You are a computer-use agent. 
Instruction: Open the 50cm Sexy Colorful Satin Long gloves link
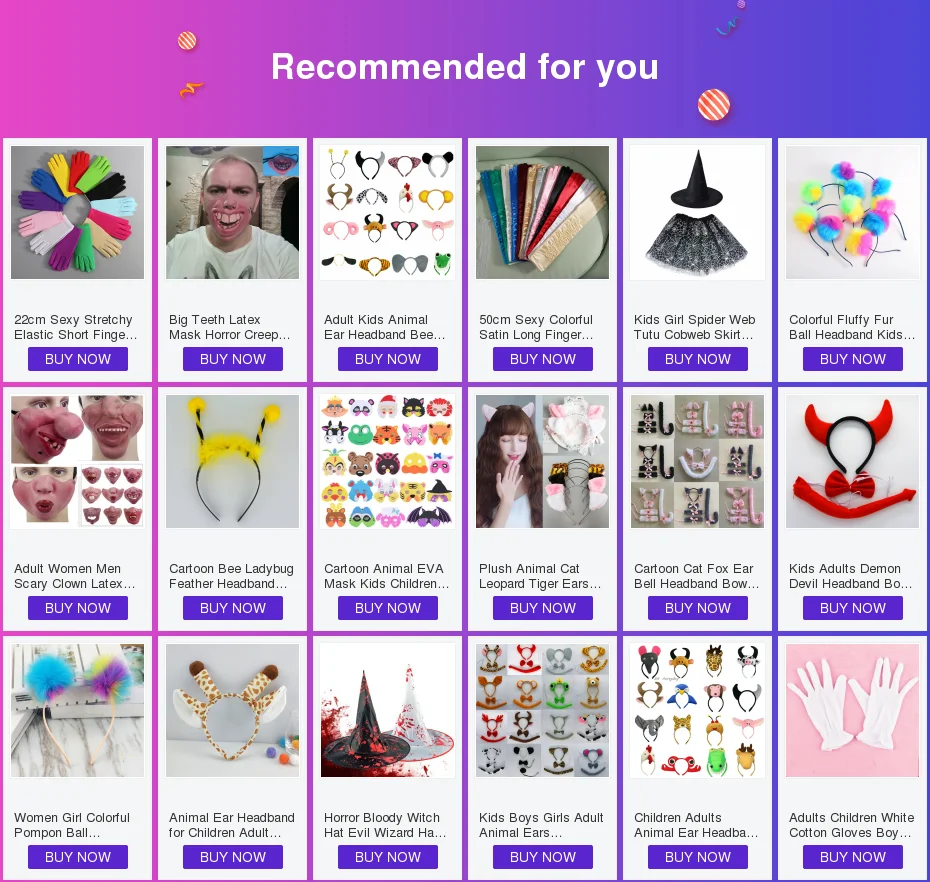[x=536, y=327]
